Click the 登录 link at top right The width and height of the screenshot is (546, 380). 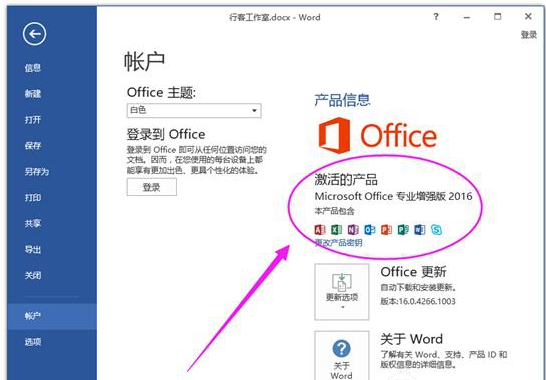(x=529, y=35)
